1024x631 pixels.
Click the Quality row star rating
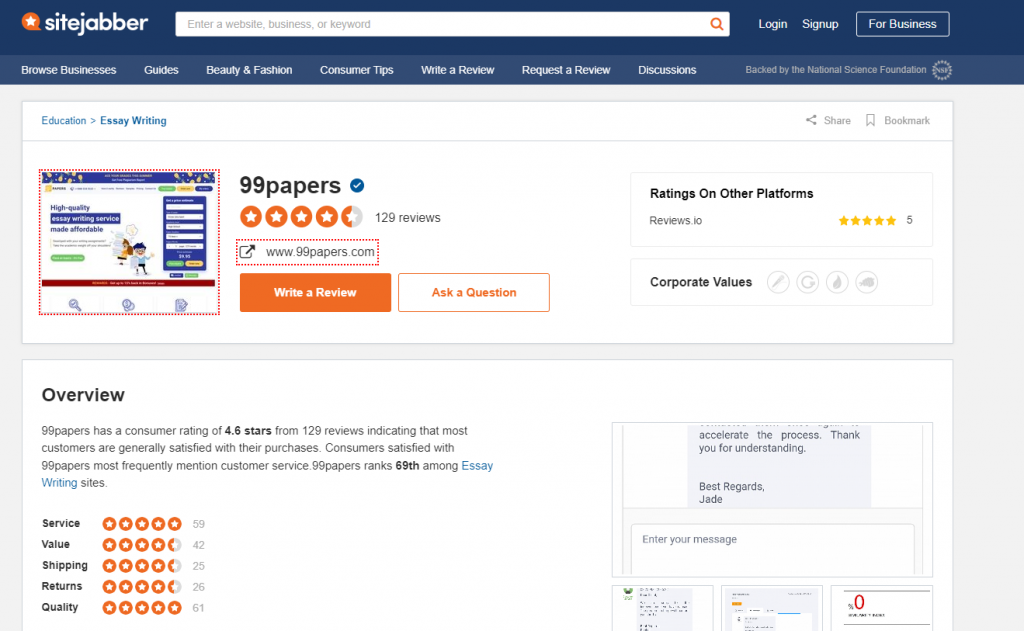pos(142,607)
